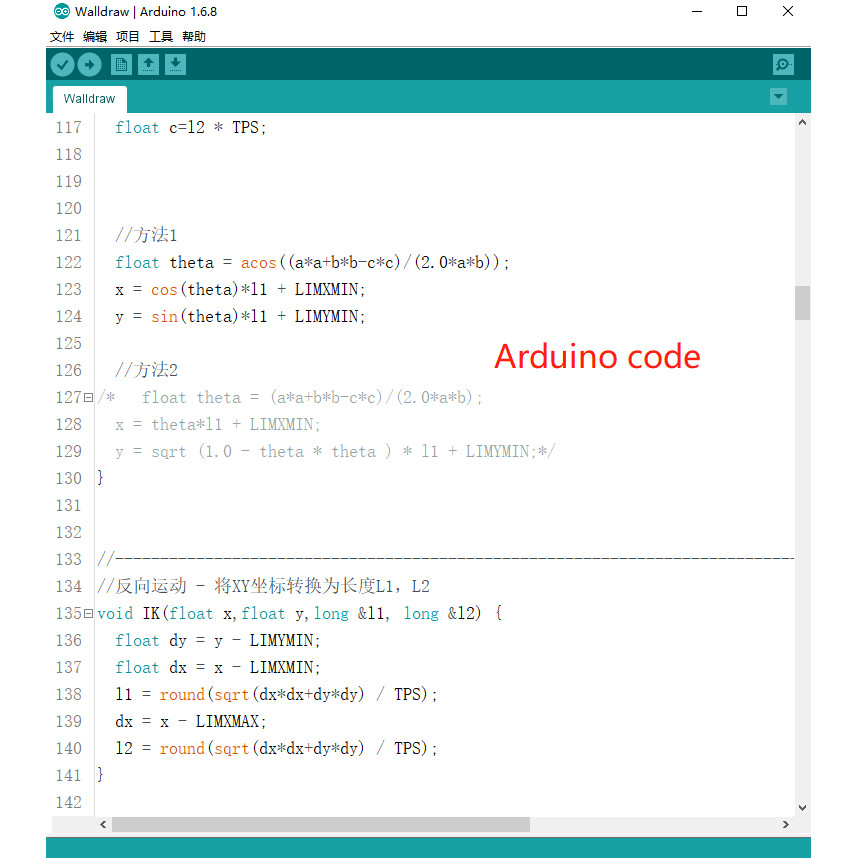Open the 帮助 menu

194,37
